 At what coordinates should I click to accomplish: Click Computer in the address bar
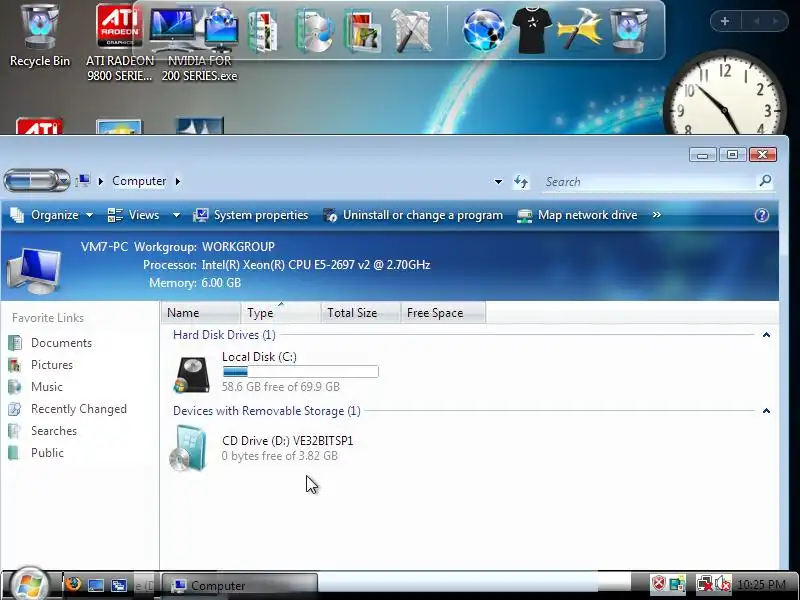[139, 181]
